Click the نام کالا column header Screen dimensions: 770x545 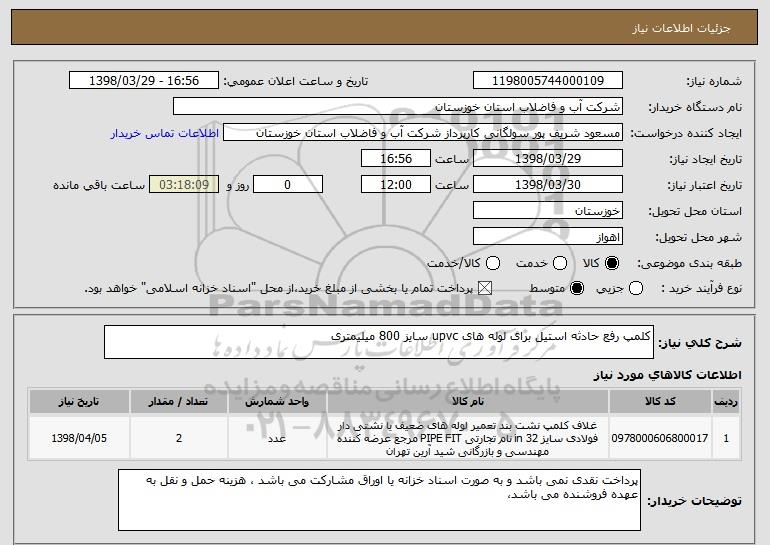(x=468, y=402)
